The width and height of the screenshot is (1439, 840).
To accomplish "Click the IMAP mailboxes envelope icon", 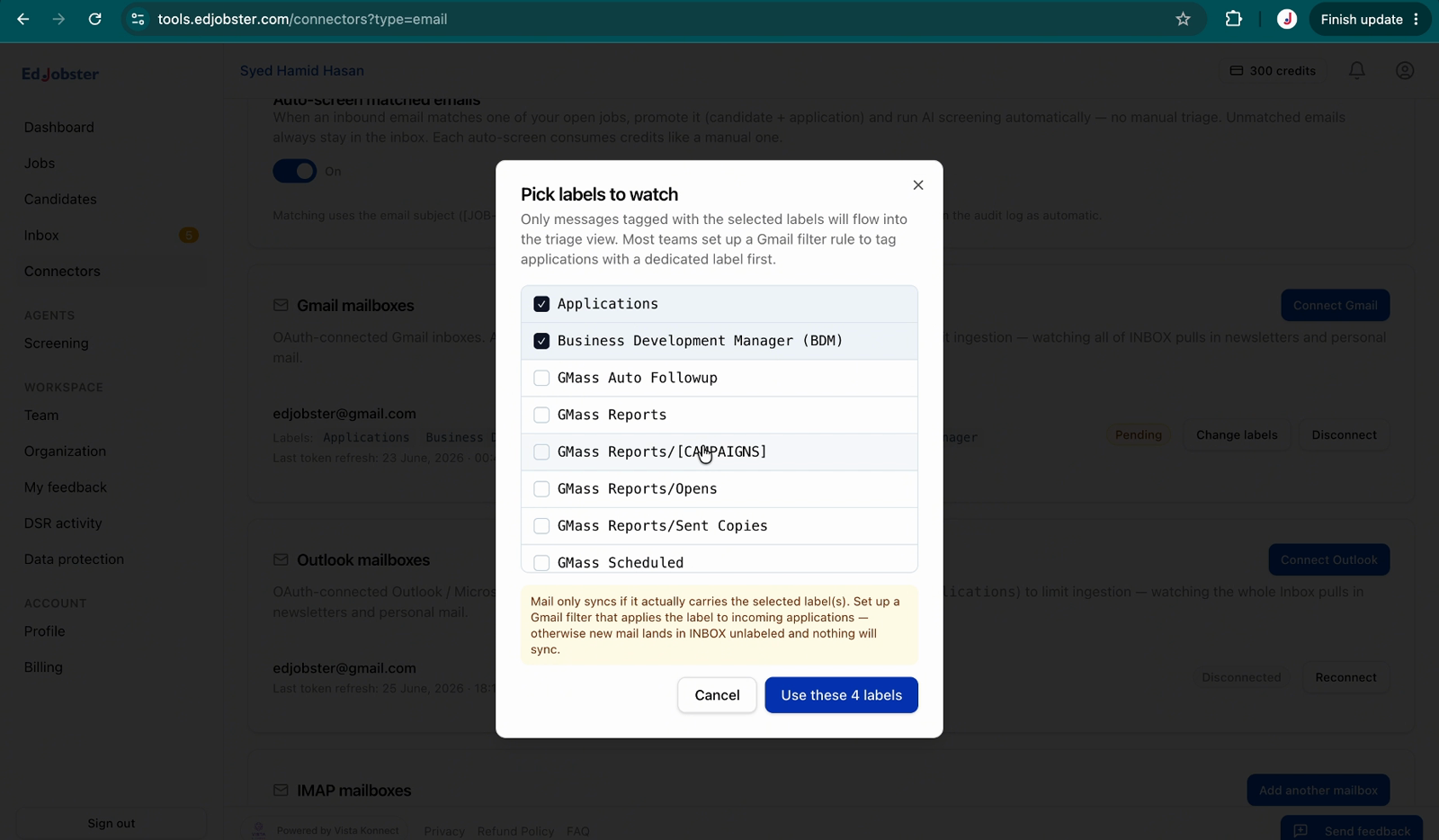I will 281,791.
